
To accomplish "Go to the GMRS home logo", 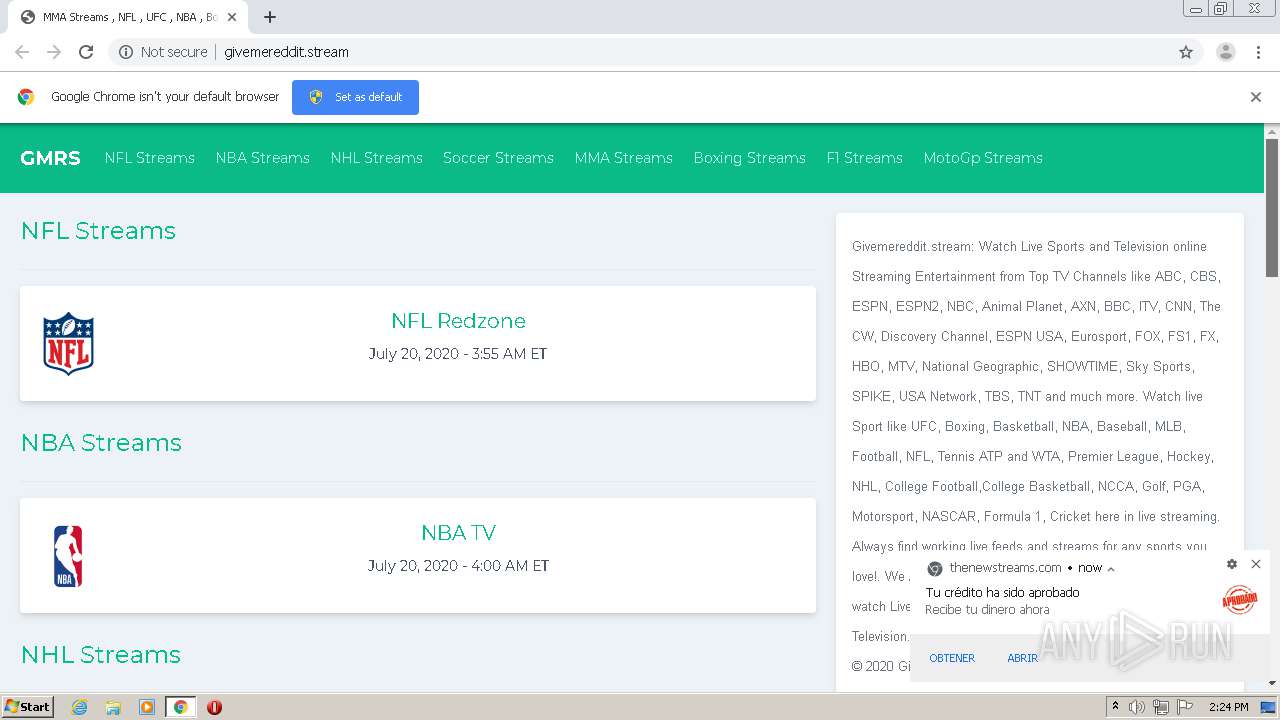I will point(50,158).
